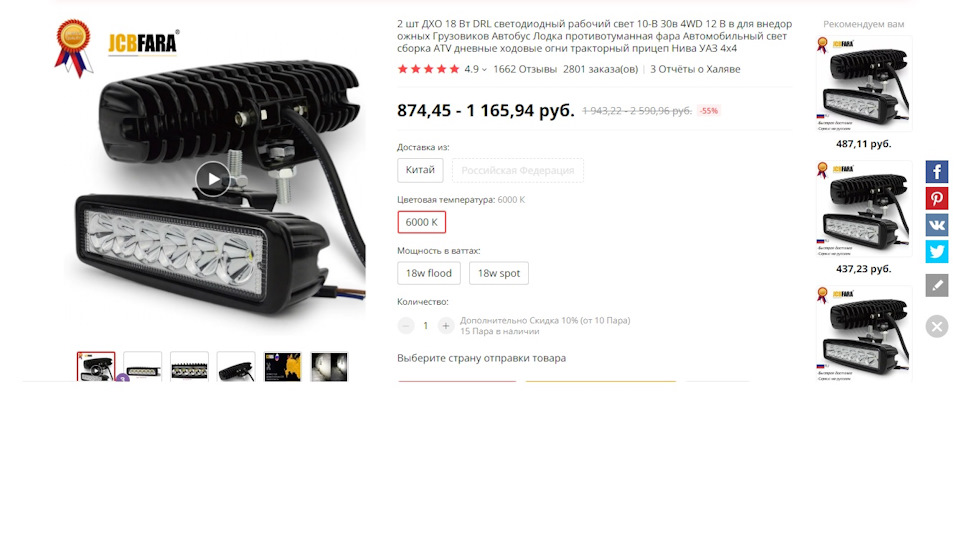Share on VK
The width and height of the screenshot is (960, 552).
tap(936, 225)
